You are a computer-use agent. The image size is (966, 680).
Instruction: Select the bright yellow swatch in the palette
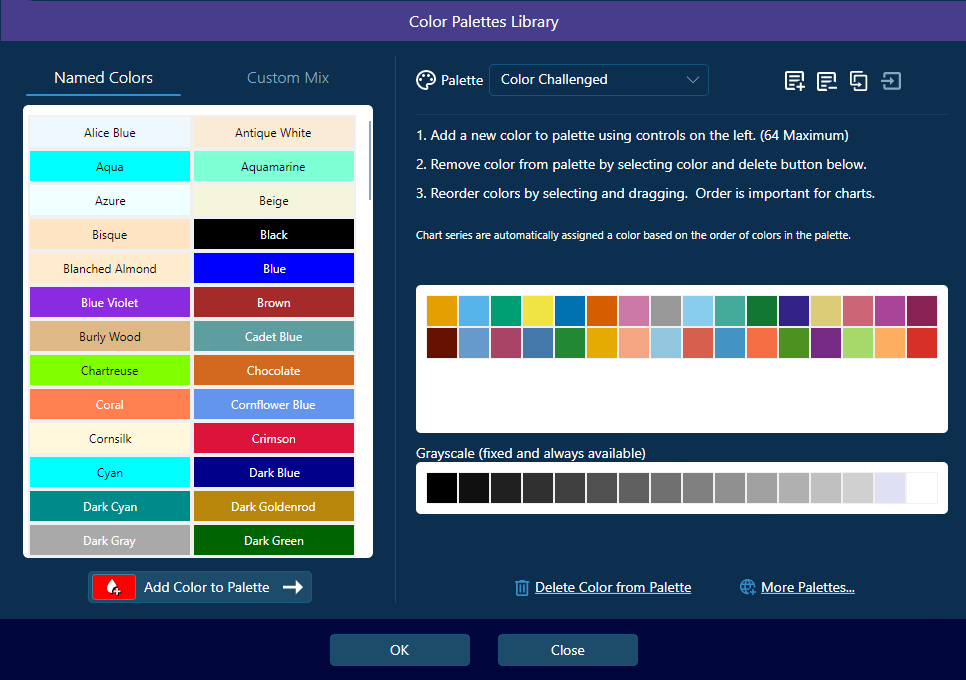pos(538,310)
